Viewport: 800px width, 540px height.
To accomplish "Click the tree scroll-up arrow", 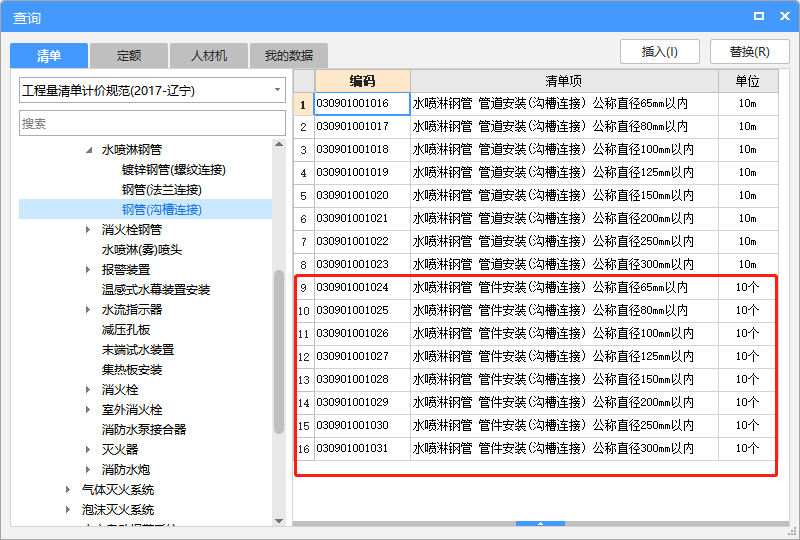I will click(279, 144).
